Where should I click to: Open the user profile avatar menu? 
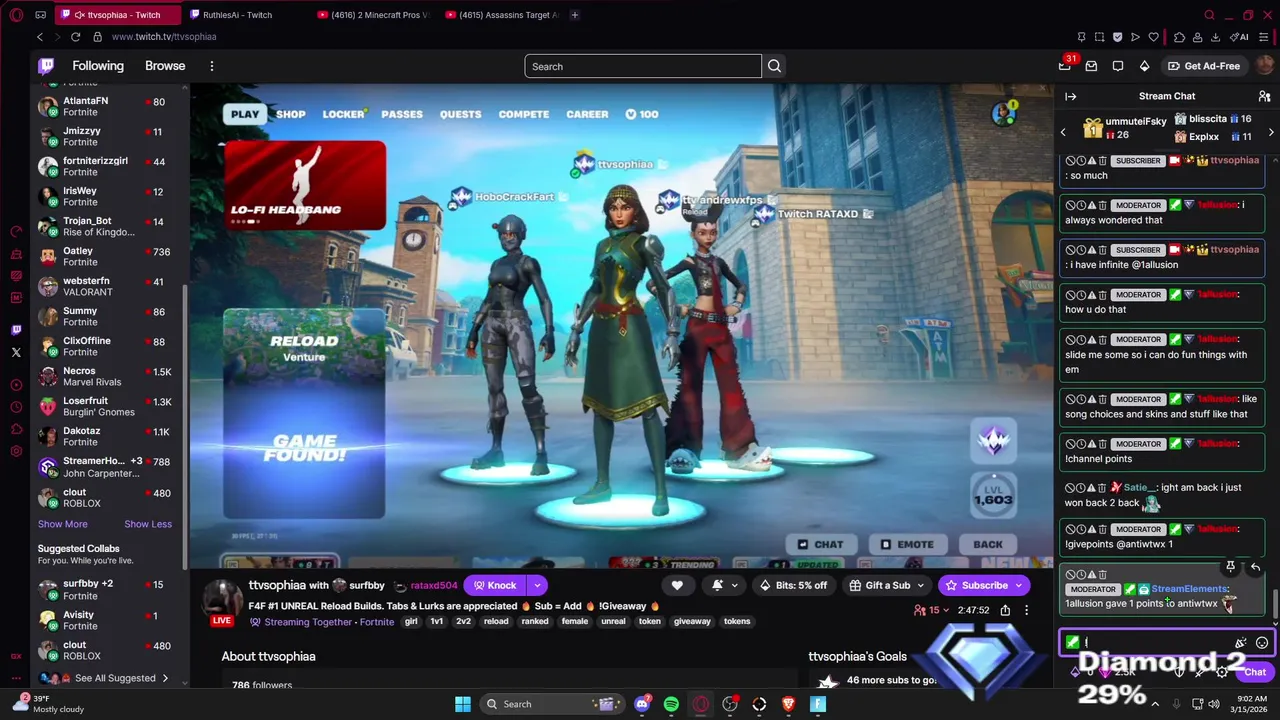(1264, 66)
